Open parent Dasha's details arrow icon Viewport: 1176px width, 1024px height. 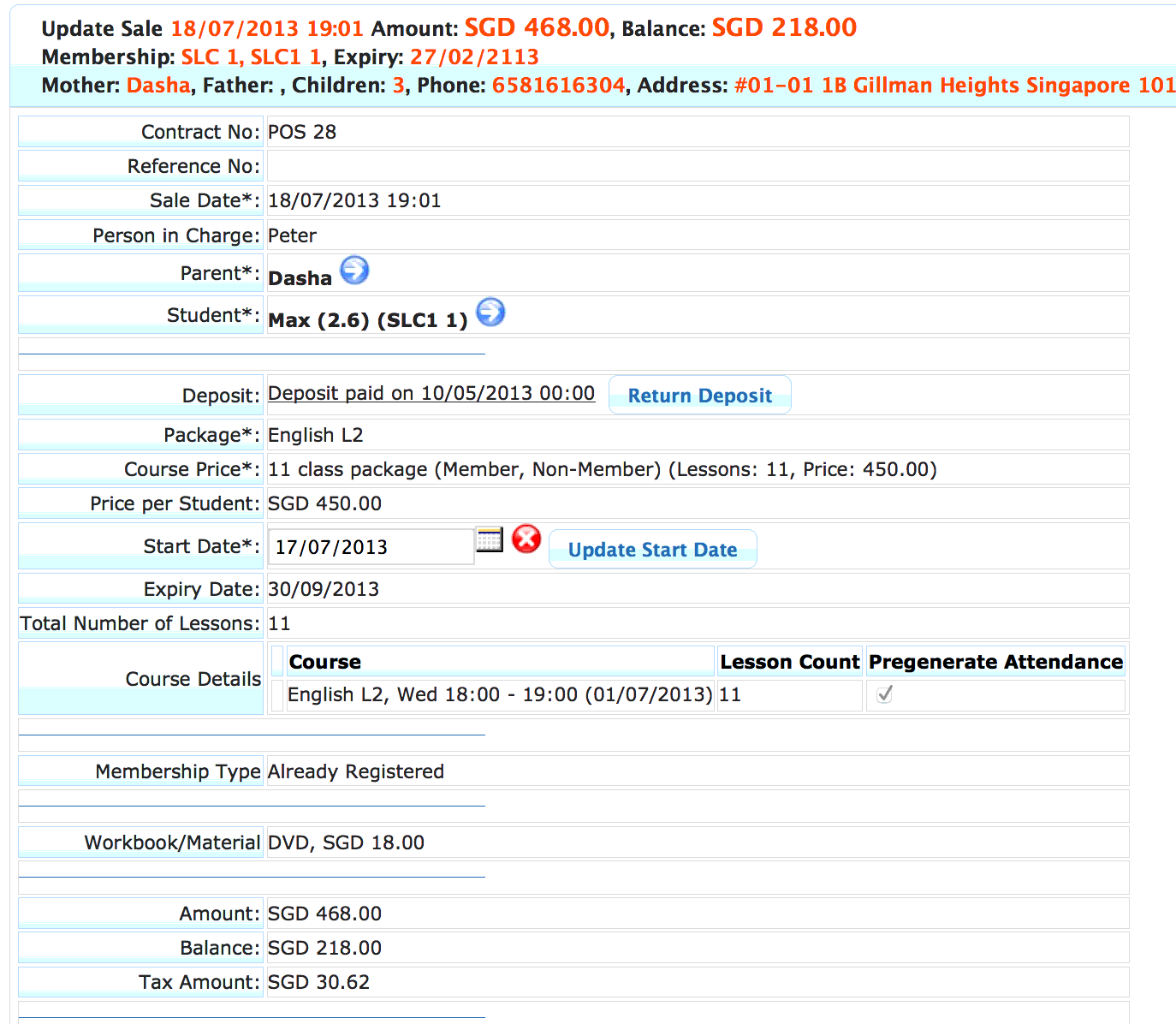click(354, 271)
